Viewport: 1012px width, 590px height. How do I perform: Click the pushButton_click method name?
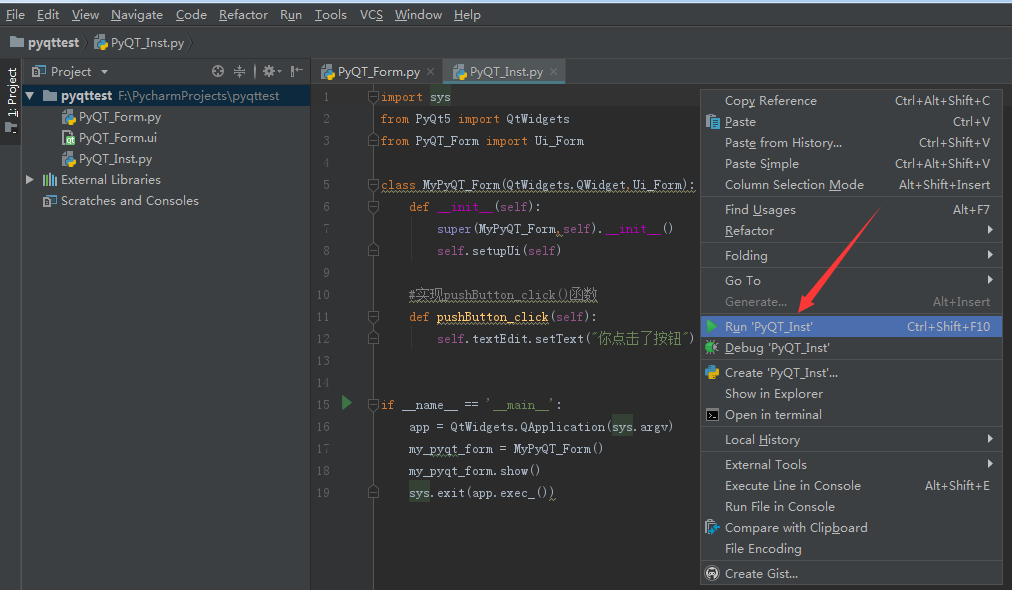coord(492,317)
